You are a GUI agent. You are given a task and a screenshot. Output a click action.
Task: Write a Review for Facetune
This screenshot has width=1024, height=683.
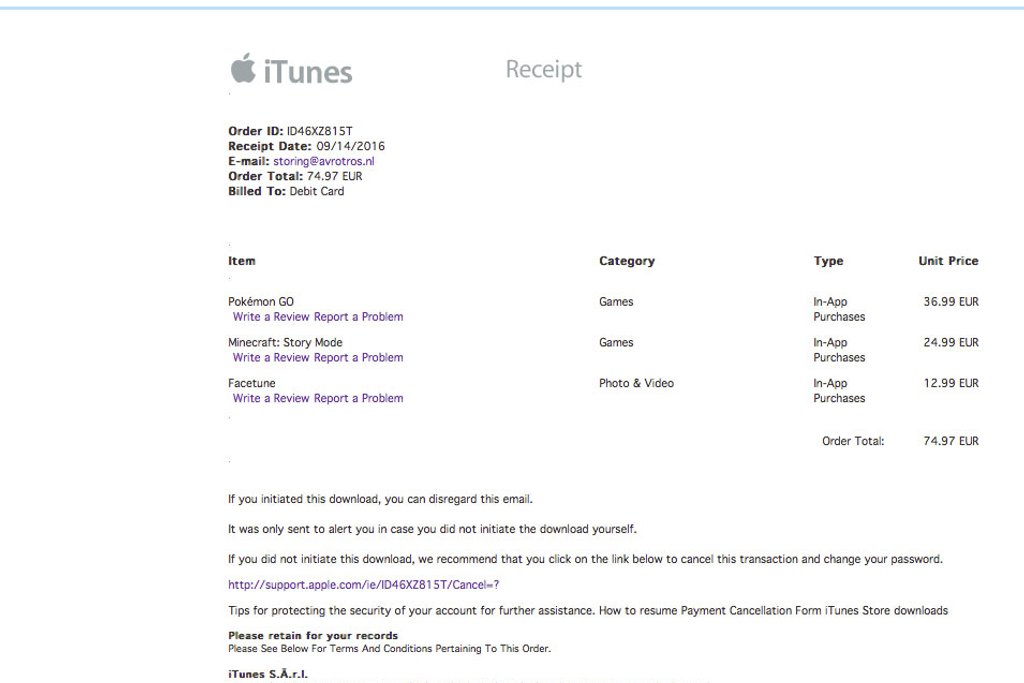[271, 399]
